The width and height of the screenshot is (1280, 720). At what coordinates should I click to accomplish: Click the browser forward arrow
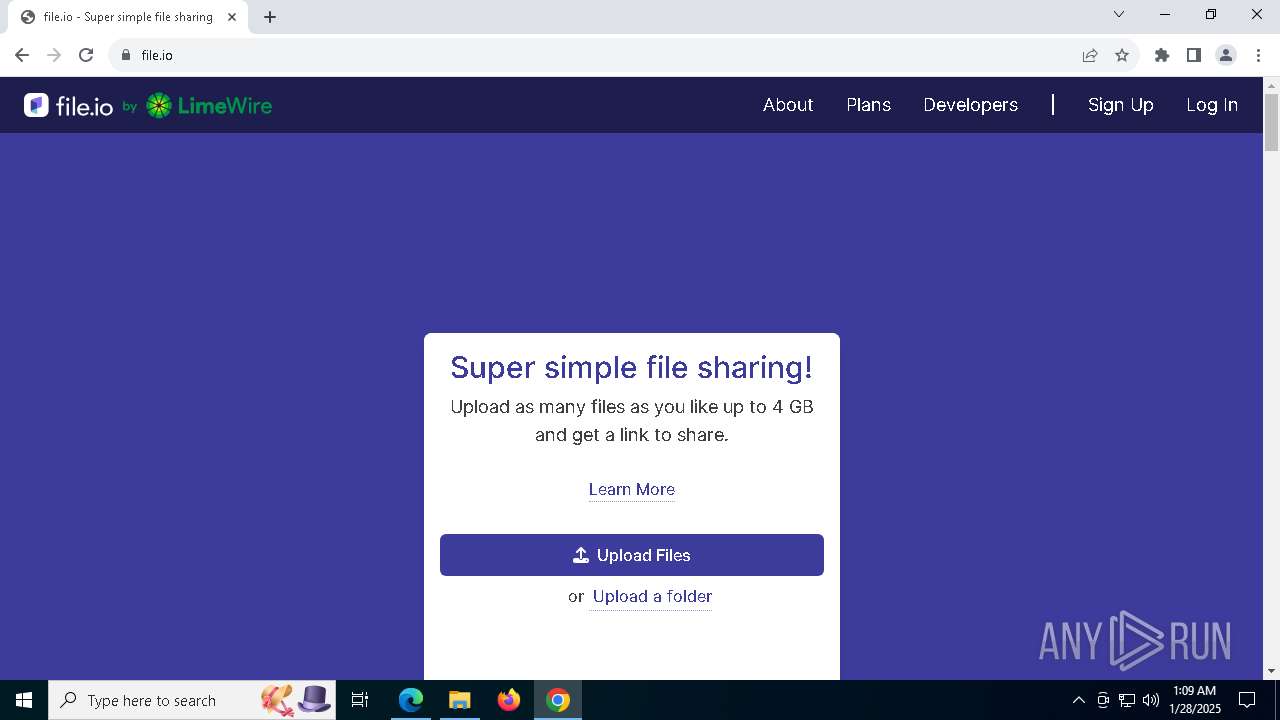pyautogui.click(x=54, y=55)
